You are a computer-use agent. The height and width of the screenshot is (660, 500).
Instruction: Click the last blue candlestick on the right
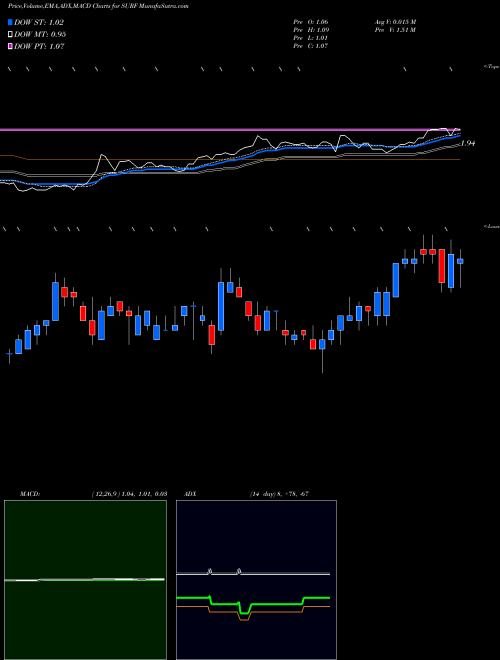(460, 261)
